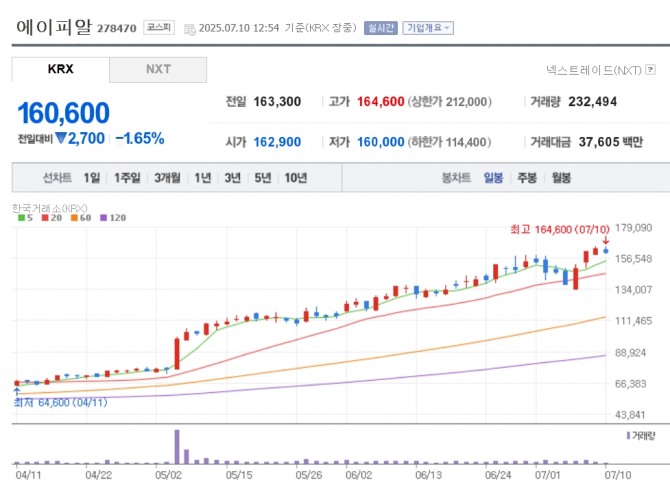This screenshot has height=493, width=670.
Task: Click the 최고 164,600 high marker arrow
Action: 605,240
